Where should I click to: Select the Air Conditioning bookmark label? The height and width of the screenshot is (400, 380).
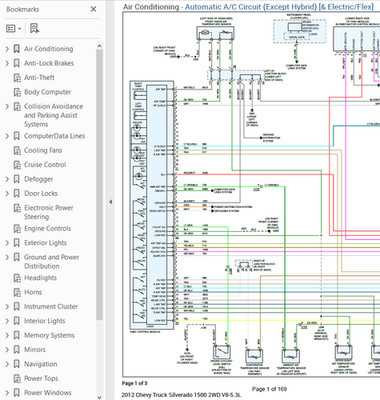(48, 49)
